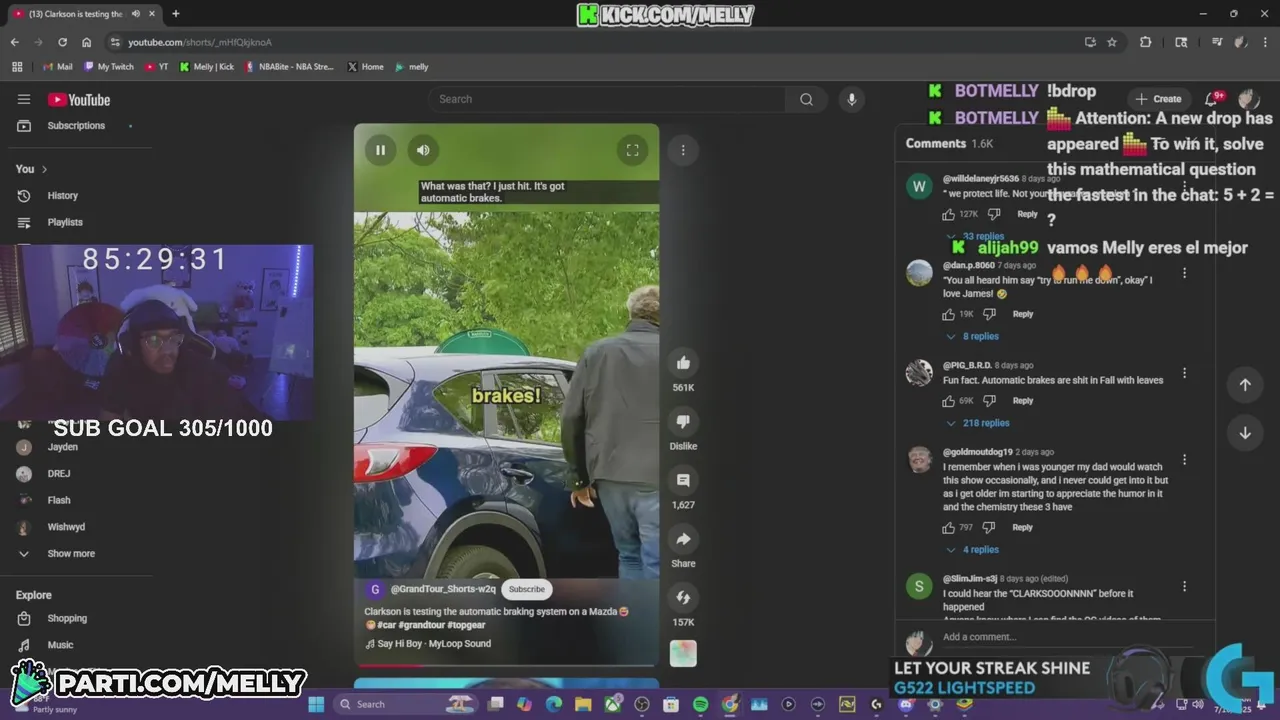Open Music under Explore
Image resolution: width=1280 pixels, height=720 pixels.
point(60,645)
